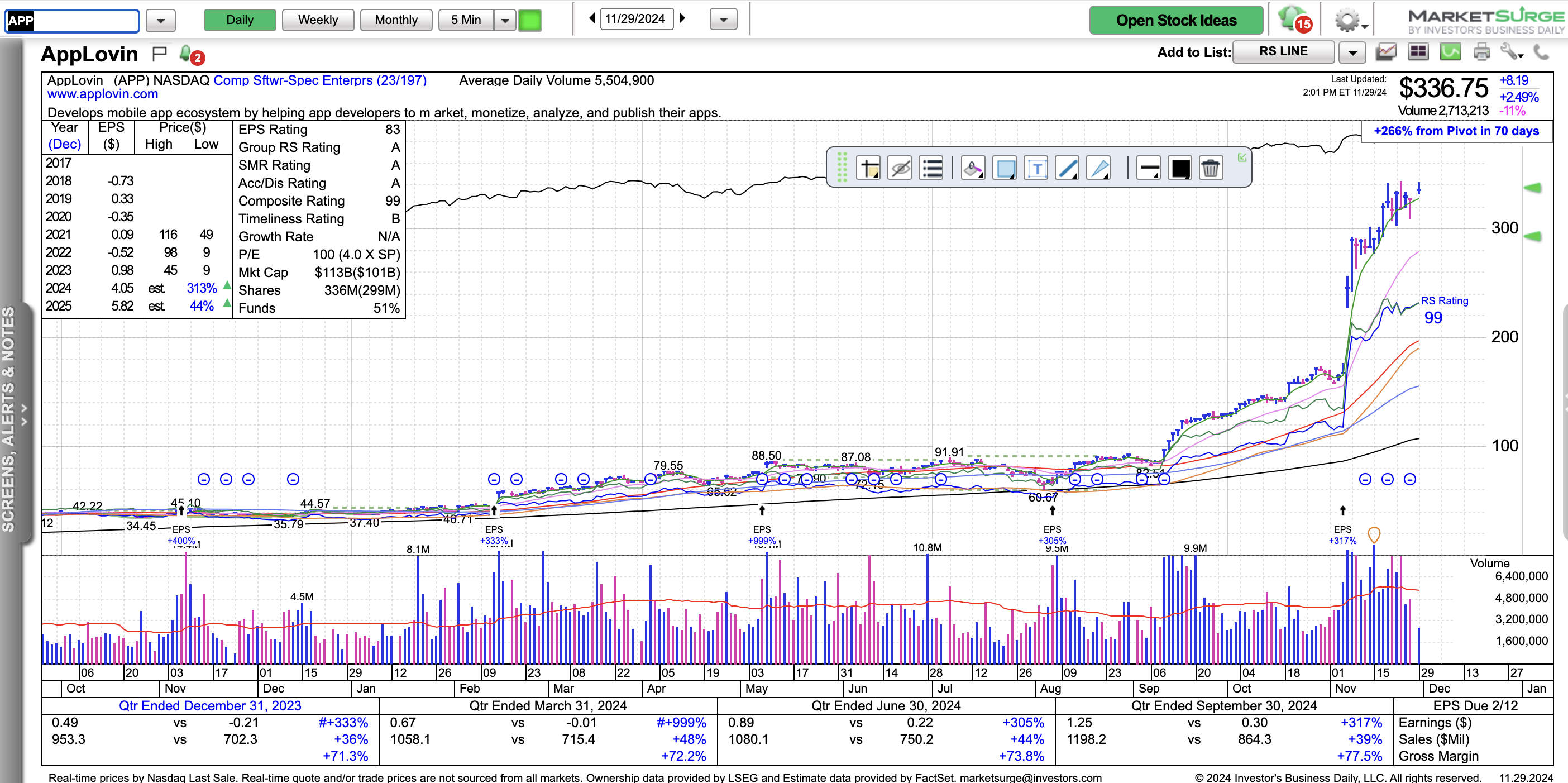This screenshot has height=783, width=1568.
Task: Open the www.applovin.com link
Action: [102, 94]
